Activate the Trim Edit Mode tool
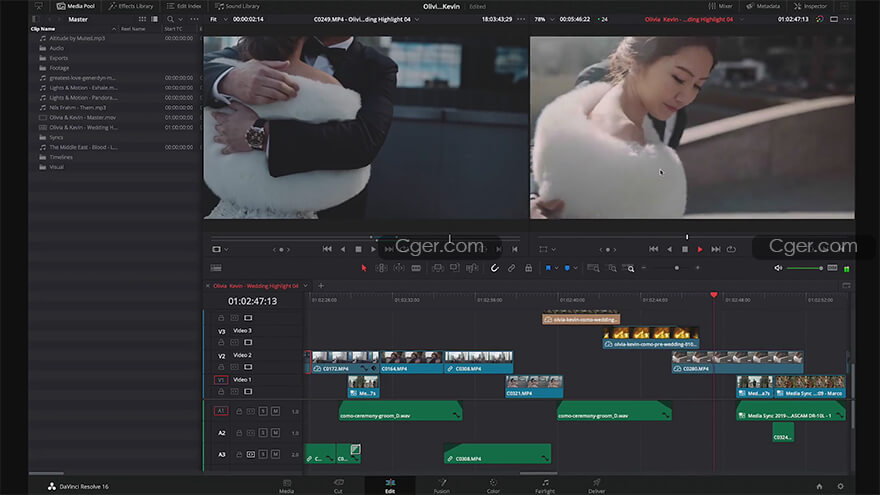Screen dimensions: 880x495 pos(381,268)
